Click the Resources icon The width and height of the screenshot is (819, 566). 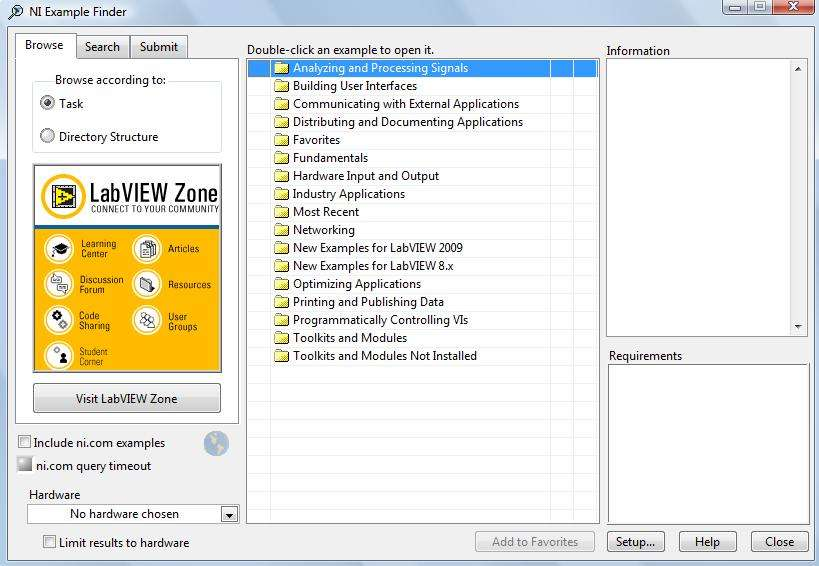[x=147, y=285]
